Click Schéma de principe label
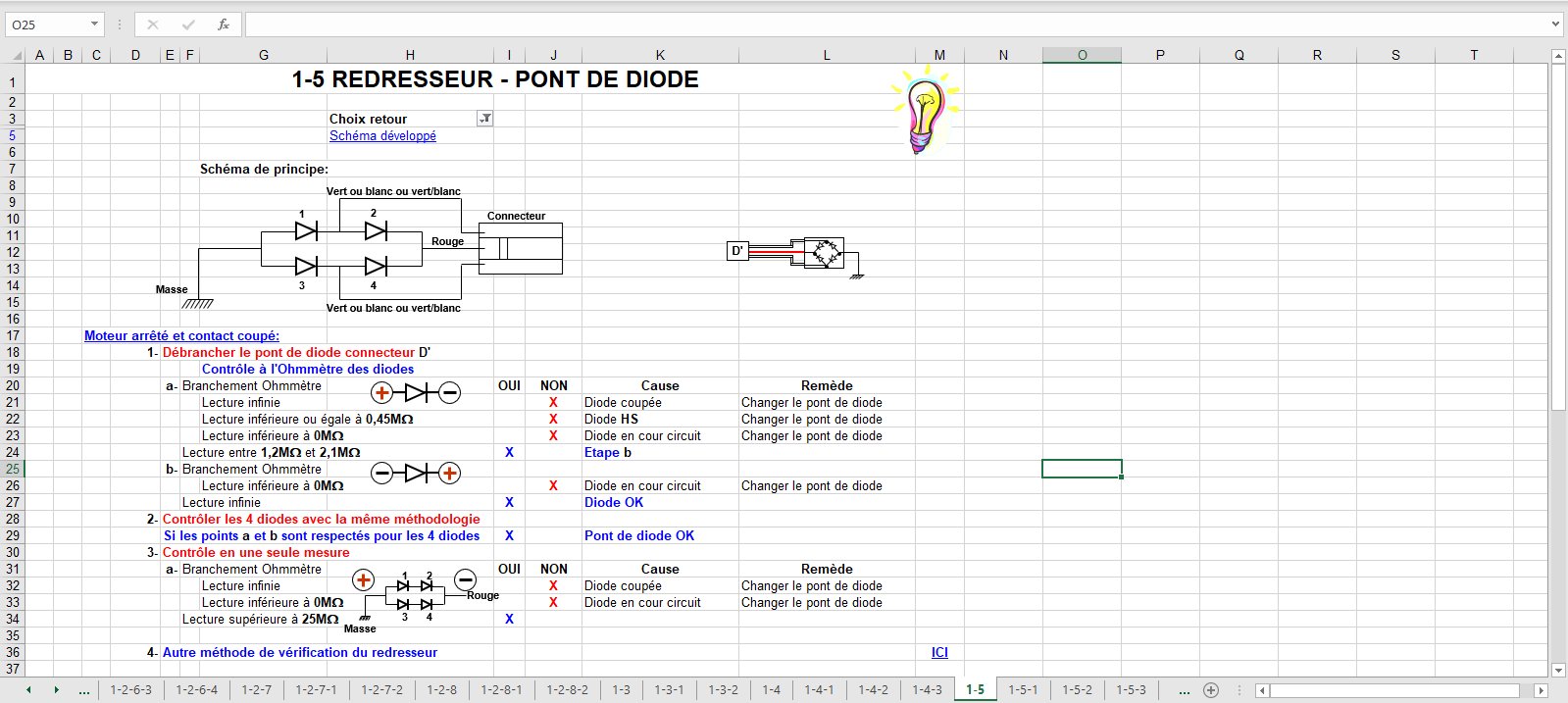 point(264,169)
